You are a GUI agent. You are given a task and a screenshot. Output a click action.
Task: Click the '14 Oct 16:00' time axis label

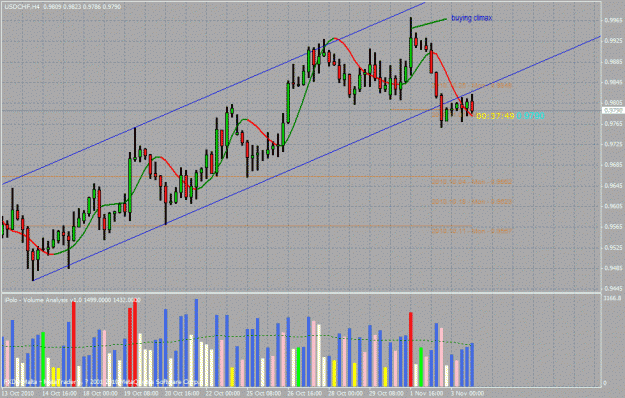click(x=59, y=393)
